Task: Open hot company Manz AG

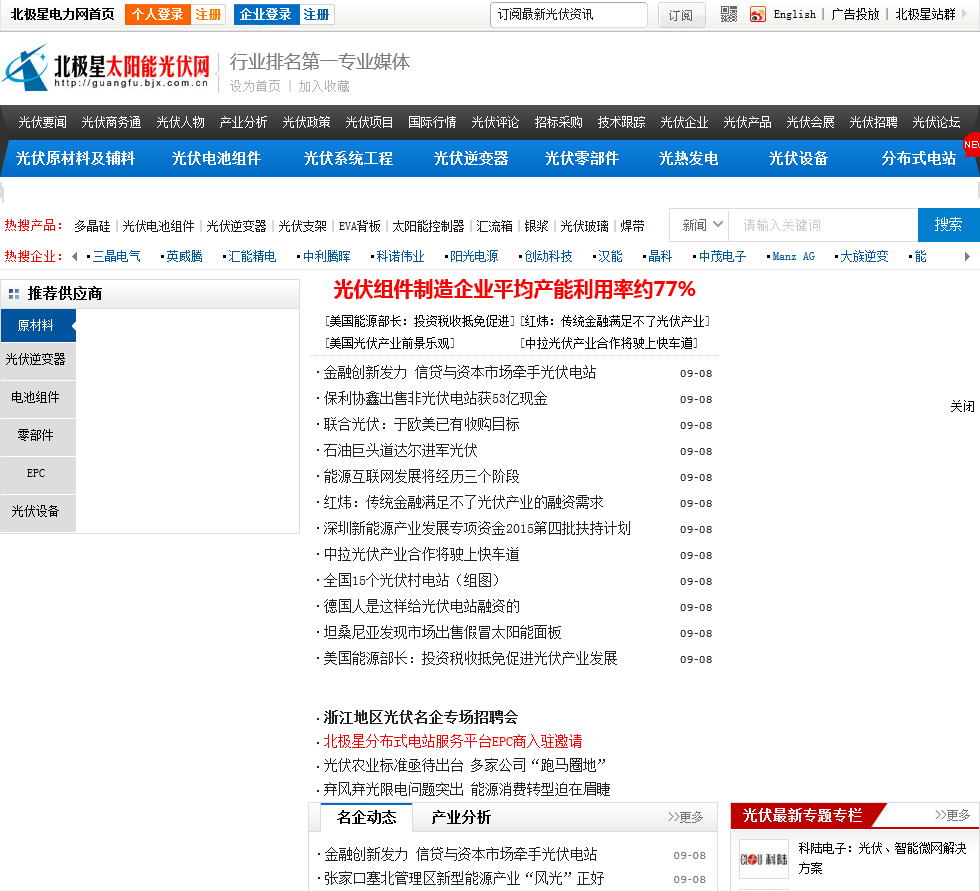Action: coord(794,257)
